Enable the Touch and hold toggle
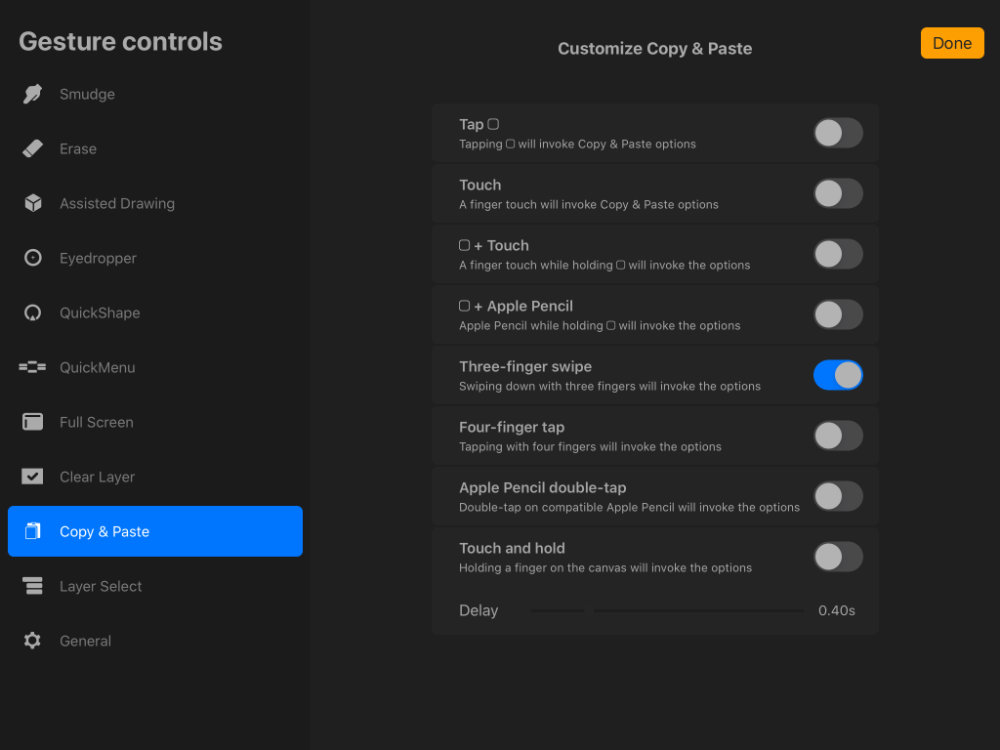The width and height of the screenshot is (1000, 750). (x=838, y=557)
